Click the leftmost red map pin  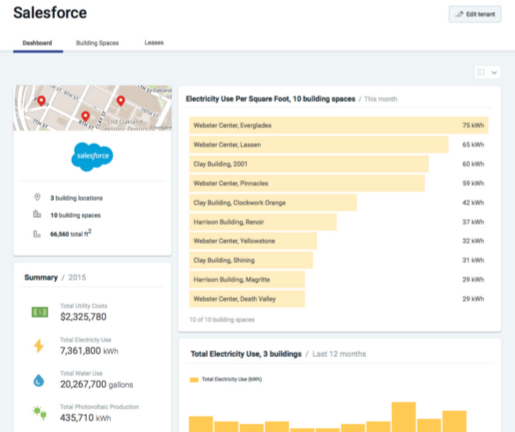coord(41,101)
